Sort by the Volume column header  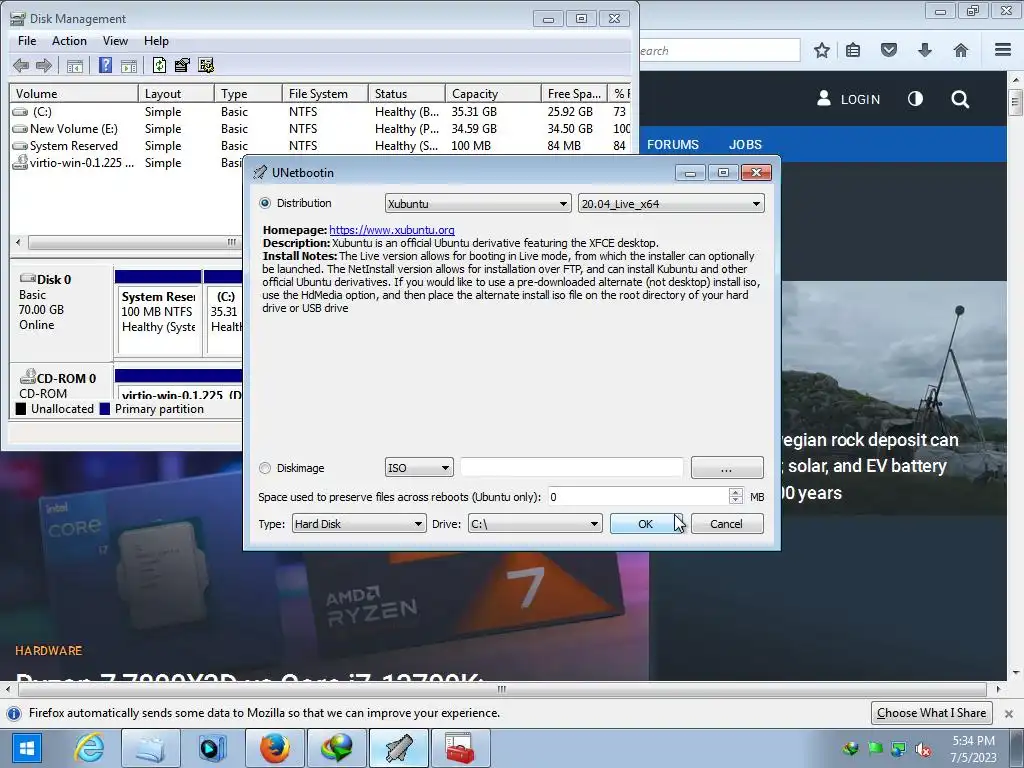(x=74, y=93)
